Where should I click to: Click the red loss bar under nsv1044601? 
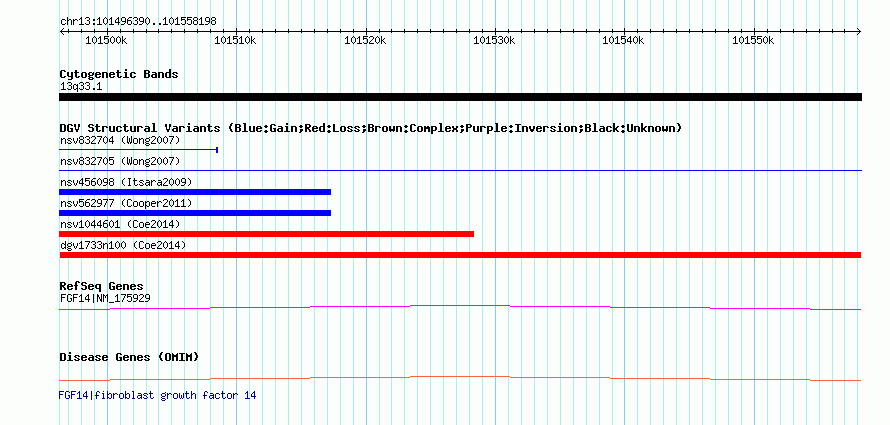click(266, 234)
